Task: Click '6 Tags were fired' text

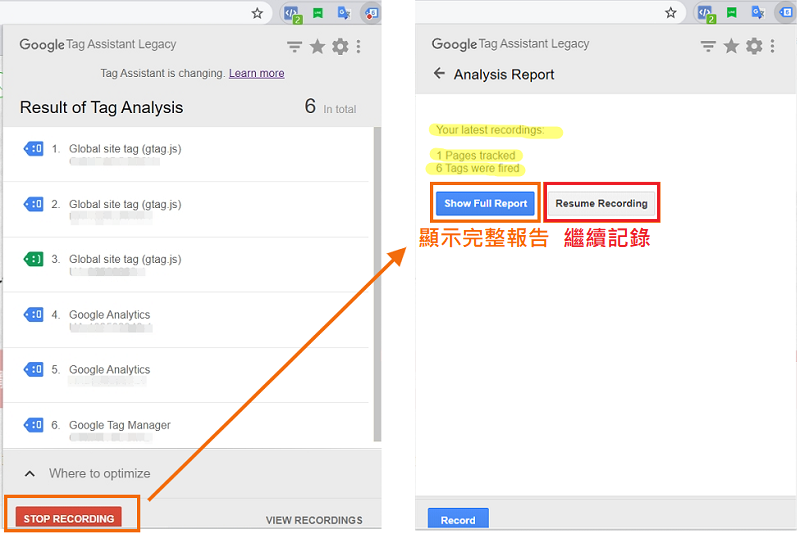Action: click(x=477, y=168)
